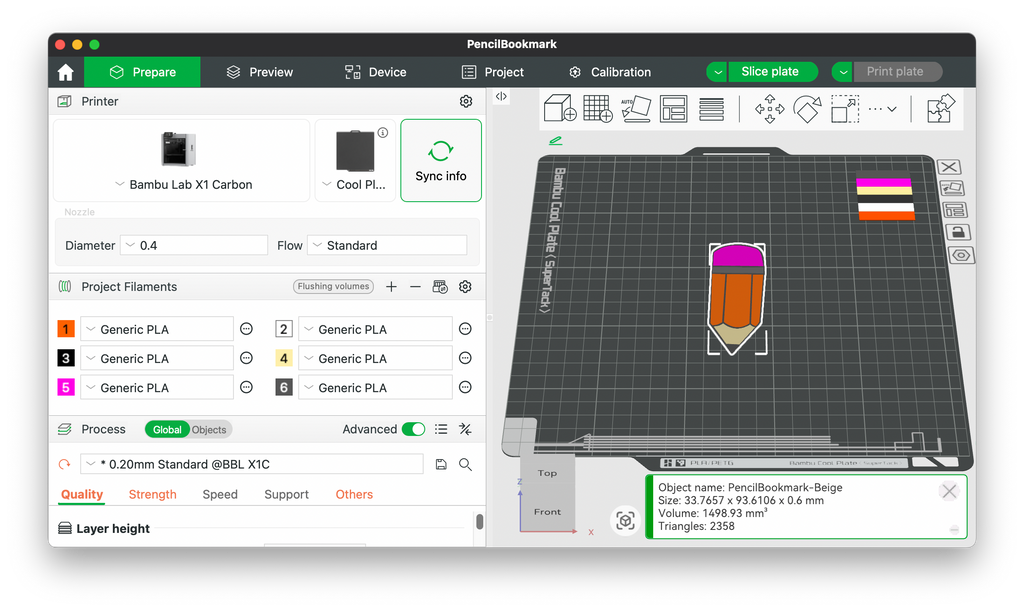1024x611 pixels.
Task: Click the Sync info button
Action: coord(441,161)
